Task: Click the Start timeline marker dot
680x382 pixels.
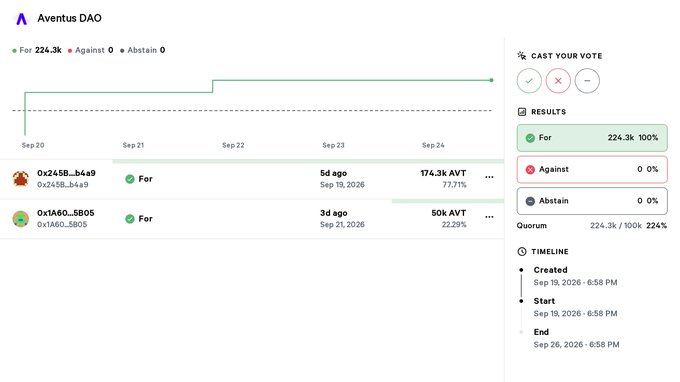Action: tap(521, 301)
